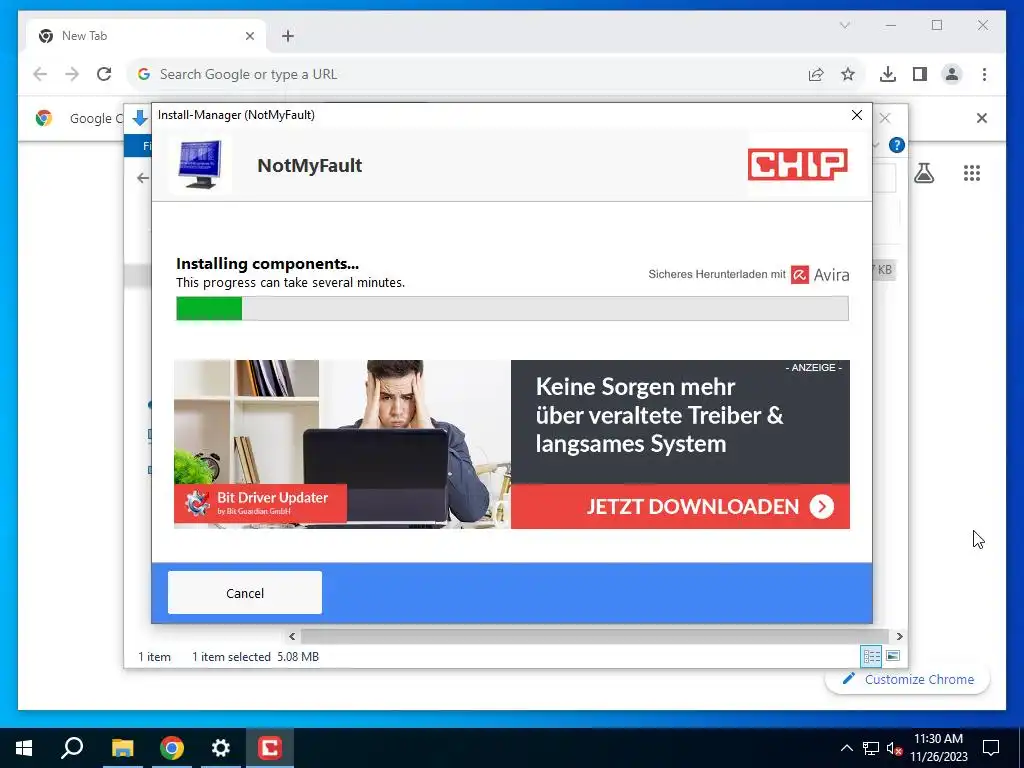Viewport: 1024px width, 768px height.
Task: Go back in File Explorer
Action: click(x=142, y=178)
